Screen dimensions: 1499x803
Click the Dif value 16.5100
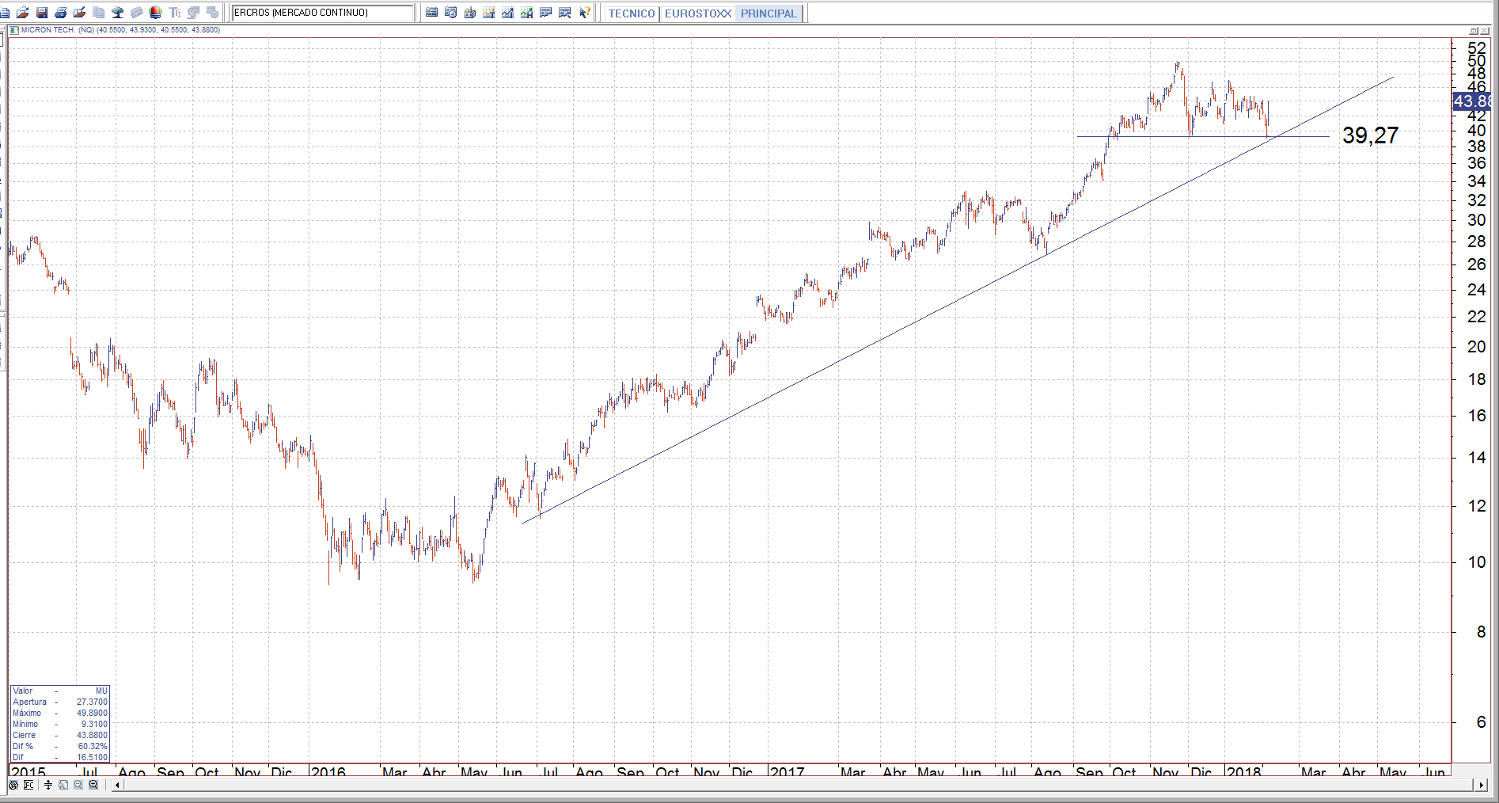[x=91, y=757]
